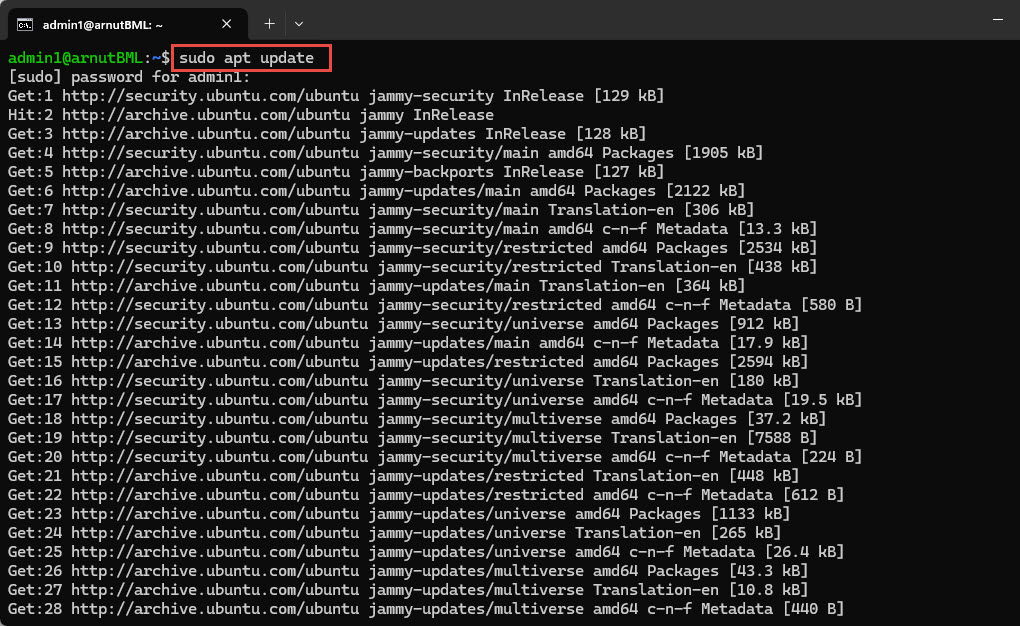Click the Get:20 line showing 224 B
The image size is (1020, 626).
tap(435, 457)
